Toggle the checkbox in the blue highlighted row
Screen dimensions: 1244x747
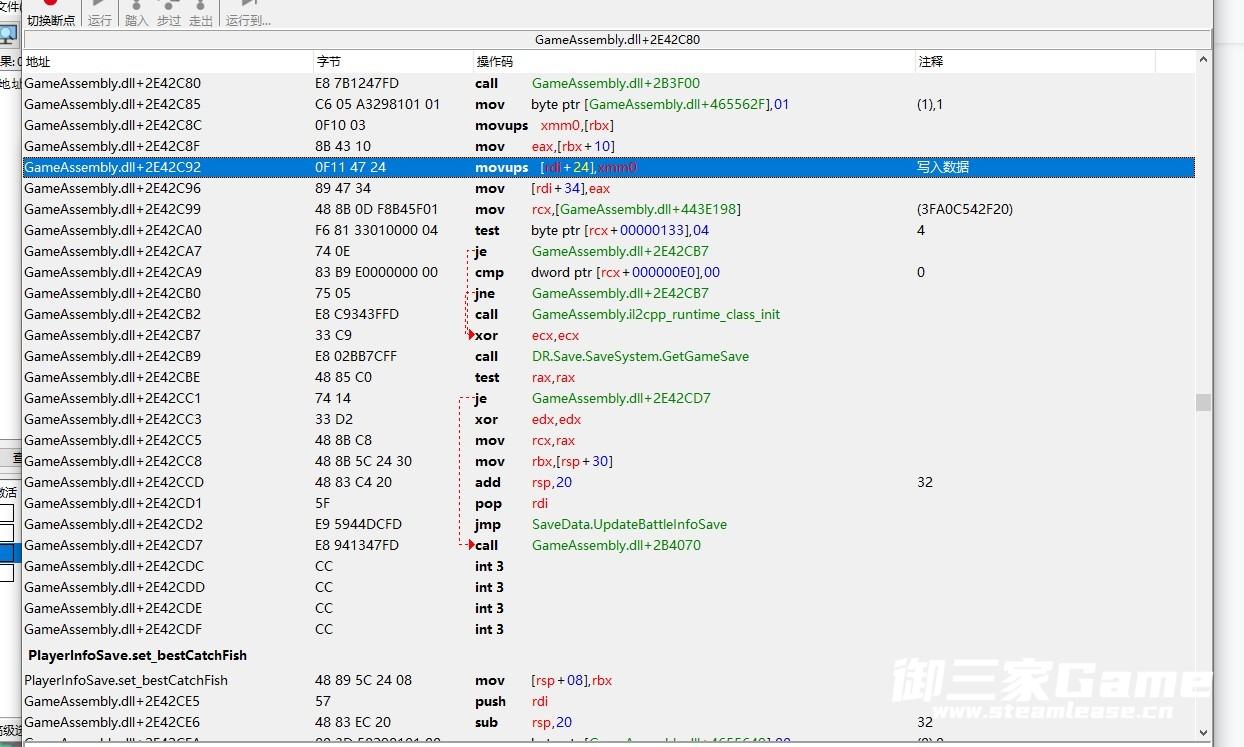click(7, 553)
